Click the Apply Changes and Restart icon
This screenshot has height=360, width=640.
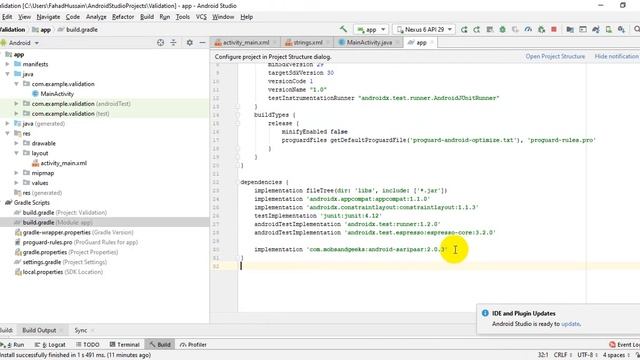point(477,29)
